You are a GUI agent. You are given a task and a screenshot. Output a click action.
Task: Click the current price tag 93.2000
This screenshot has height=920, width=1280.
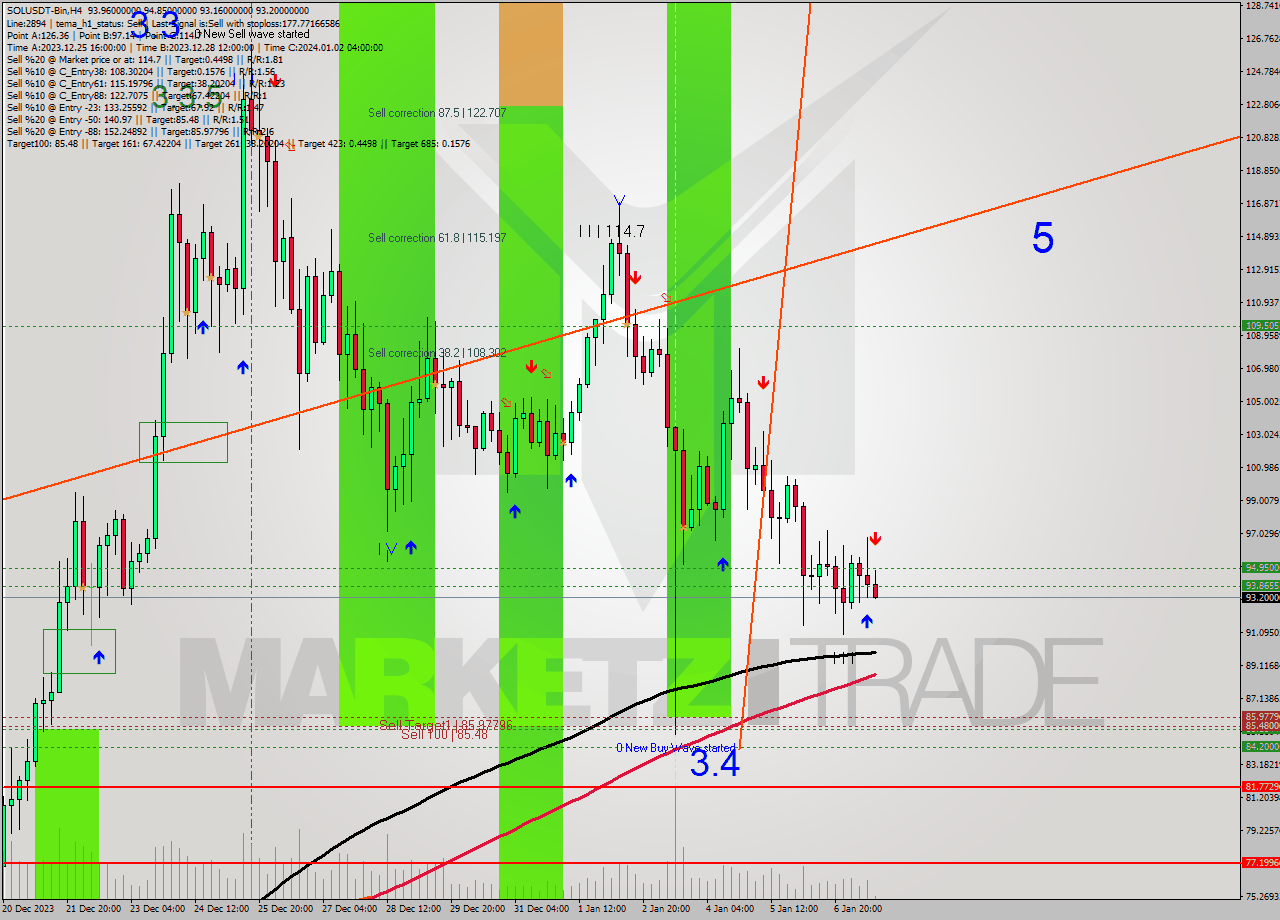(1260, 597)
